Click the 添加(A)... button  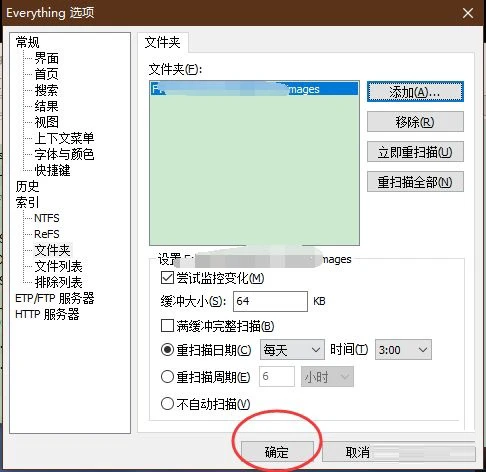(415, 92)
